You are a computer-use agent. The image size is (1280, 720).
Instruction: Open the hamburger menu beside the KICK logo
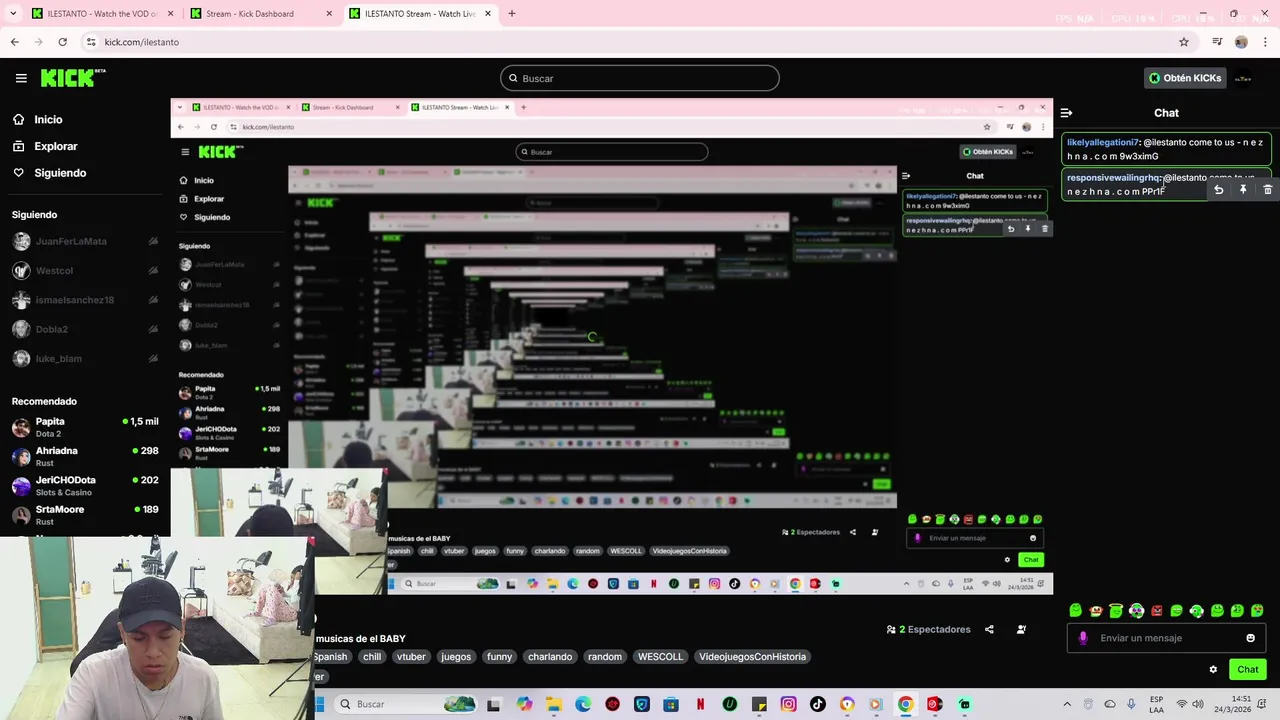coord(21,78)
